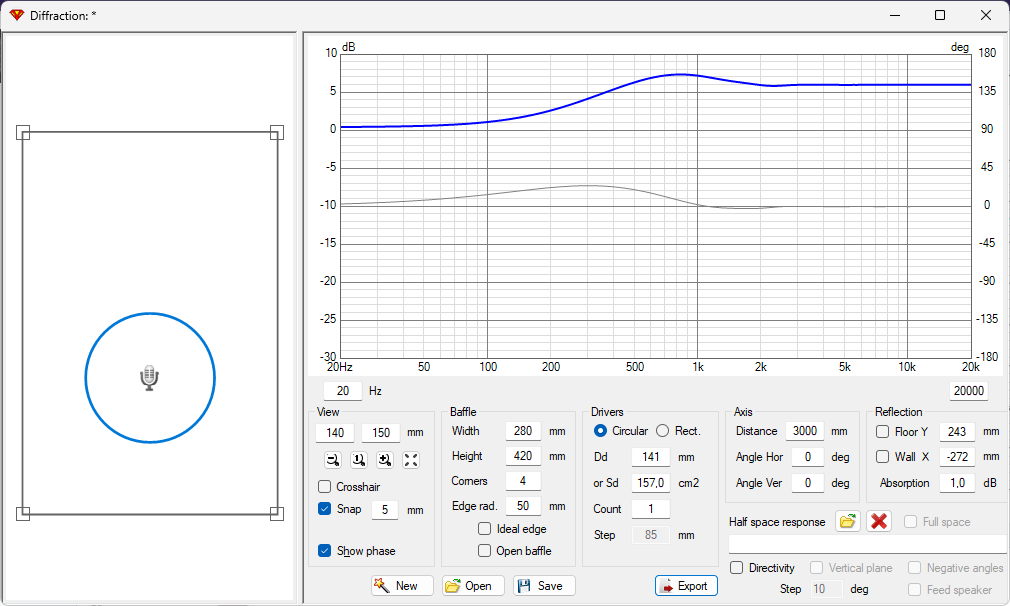This screenshot has height=606, width=1010.
Task: Click the fit-to-view expand icon
Action: click(x=410, y=460)
